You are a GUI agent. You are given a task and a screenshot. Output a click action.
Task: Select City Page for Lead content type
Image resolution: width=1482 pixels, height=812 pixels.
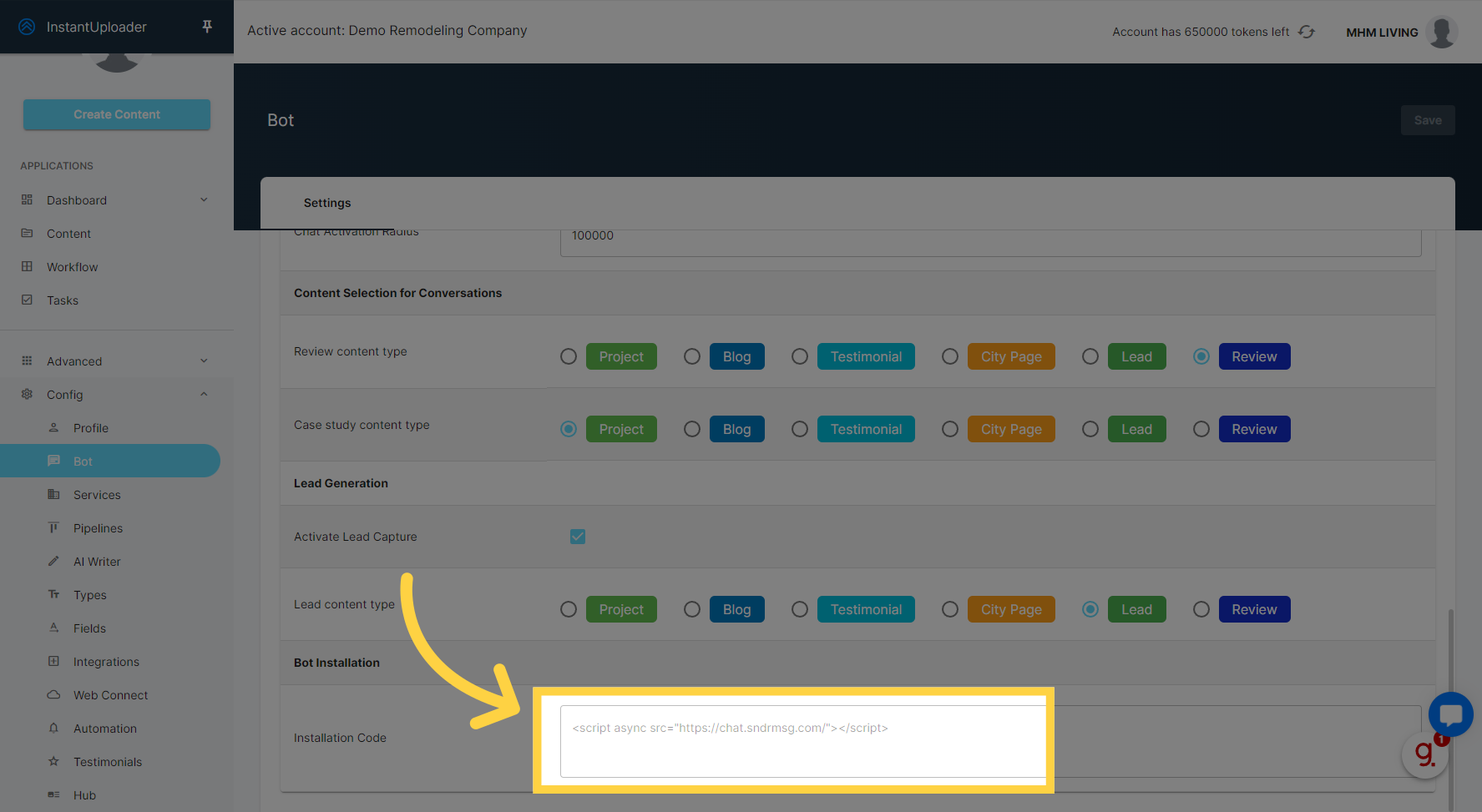(950, 609)
